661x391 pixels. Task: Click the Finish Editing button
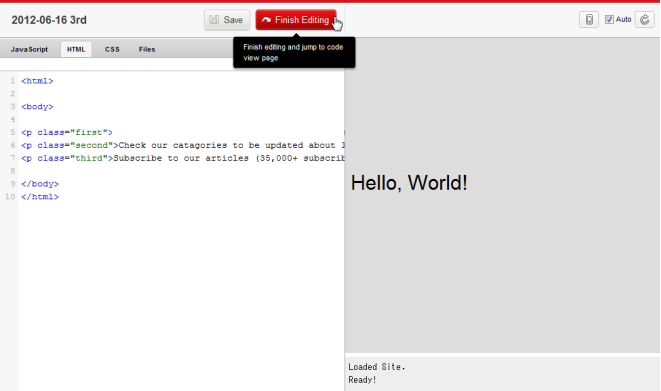pos(296,20)
